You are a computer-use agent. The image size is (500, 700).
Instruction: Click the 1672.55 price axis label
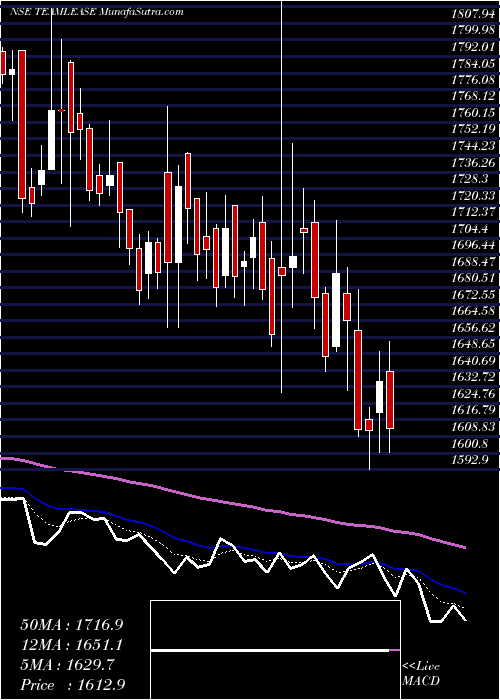click(x=473, y=295)
